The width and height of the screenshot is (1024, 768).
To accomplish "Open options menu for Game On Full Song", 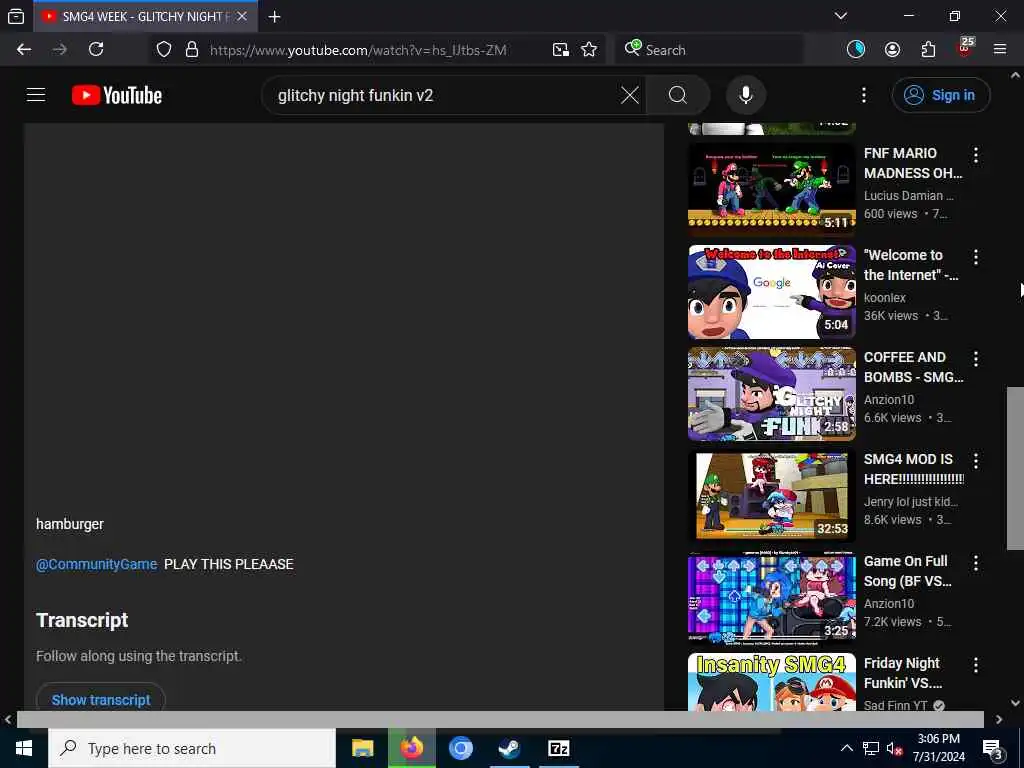I will [976, 562].
